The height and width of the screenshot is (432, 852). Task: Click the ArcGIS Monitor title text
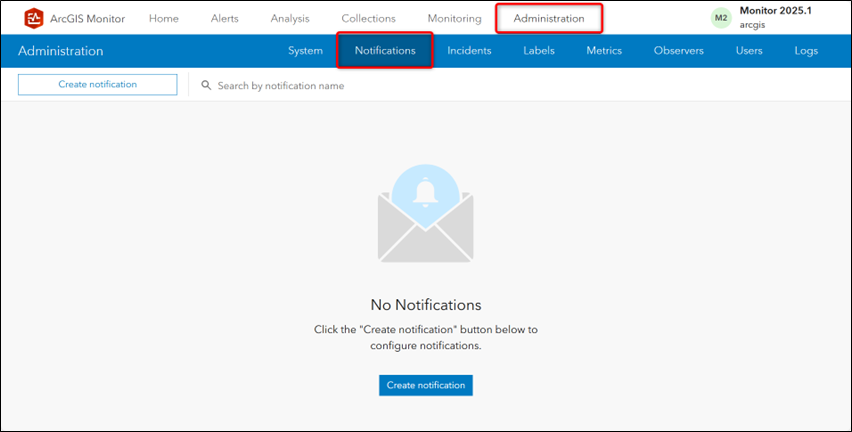87,18
